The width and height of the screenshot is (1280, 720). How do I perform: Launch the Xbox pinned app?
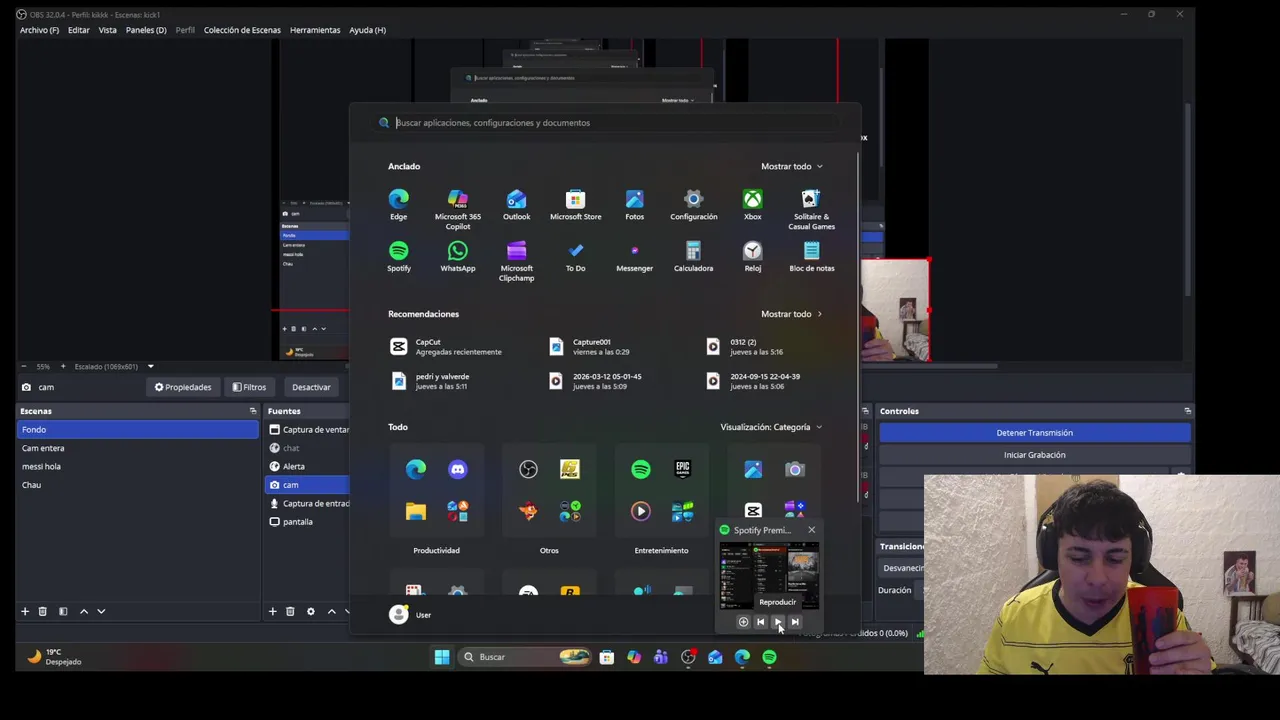click(x=752, y=204)
